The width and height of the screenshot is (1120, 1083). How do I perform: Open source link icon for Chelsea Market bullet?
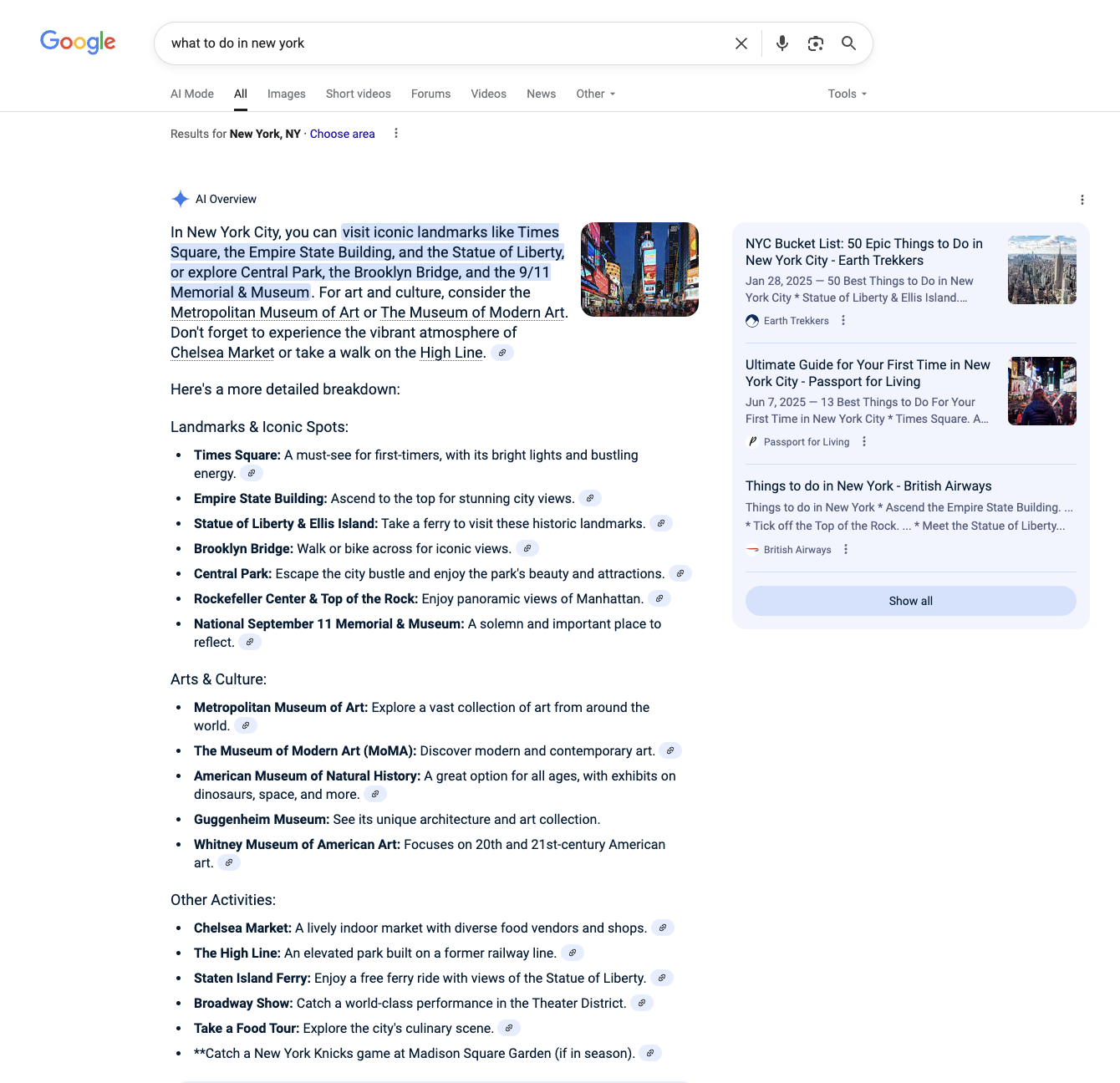coord(663,928)
